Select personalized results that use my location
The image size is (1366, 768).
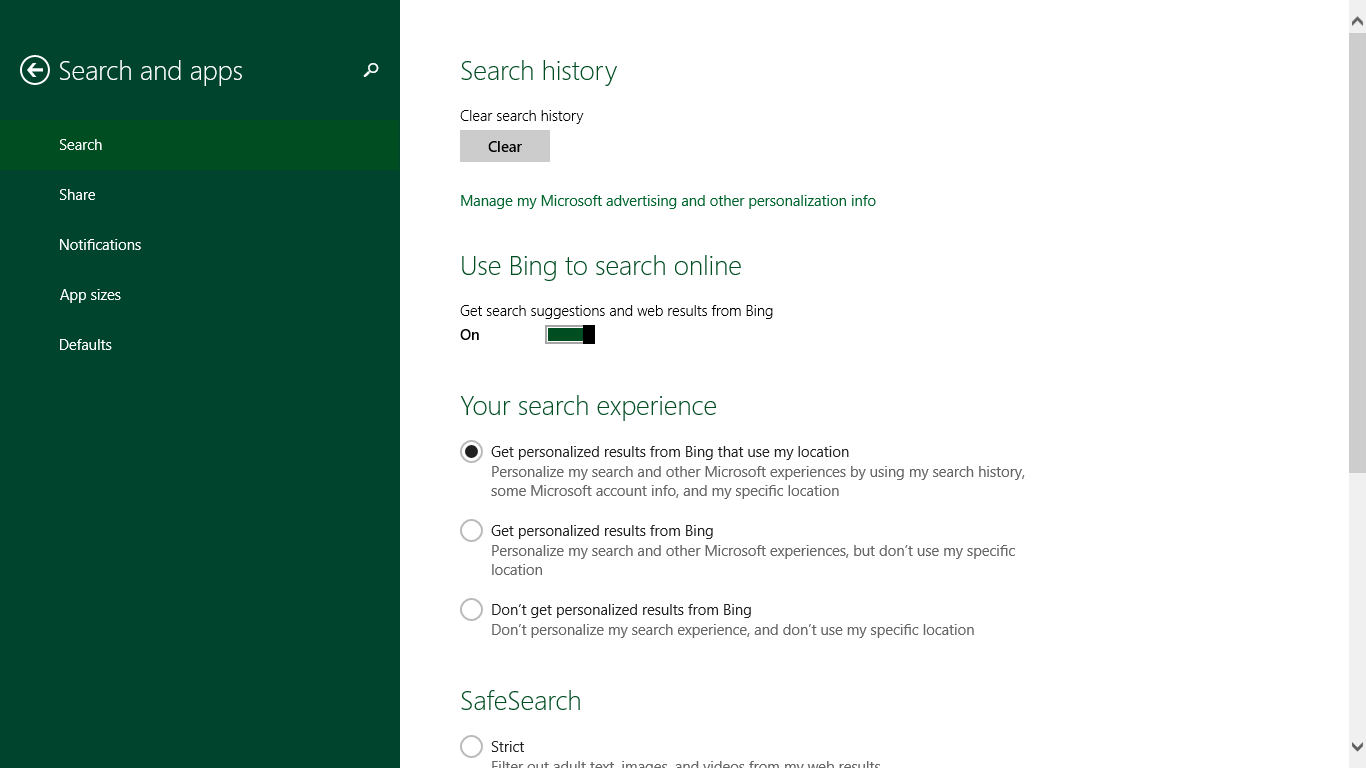tap(471, 452)
